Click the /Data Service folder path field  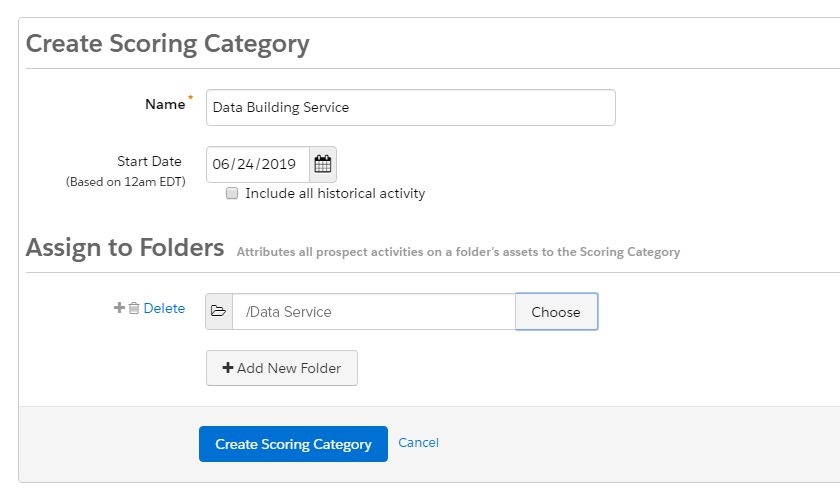[374, 312]
